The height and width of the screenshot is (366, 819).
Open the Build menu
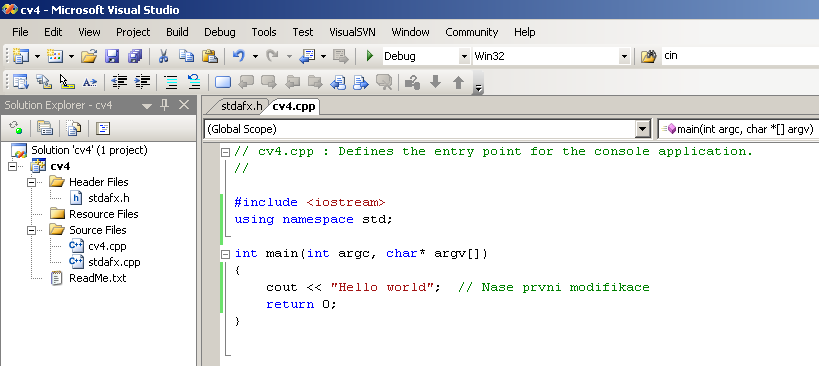point(177,32)
